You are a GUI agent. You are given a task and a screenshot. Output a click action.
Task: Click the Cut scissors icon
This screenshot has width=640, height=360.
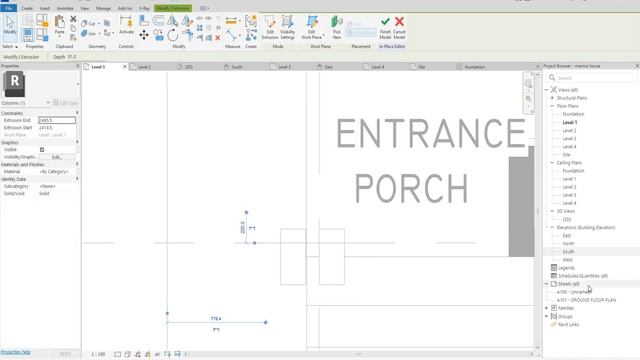73,19
